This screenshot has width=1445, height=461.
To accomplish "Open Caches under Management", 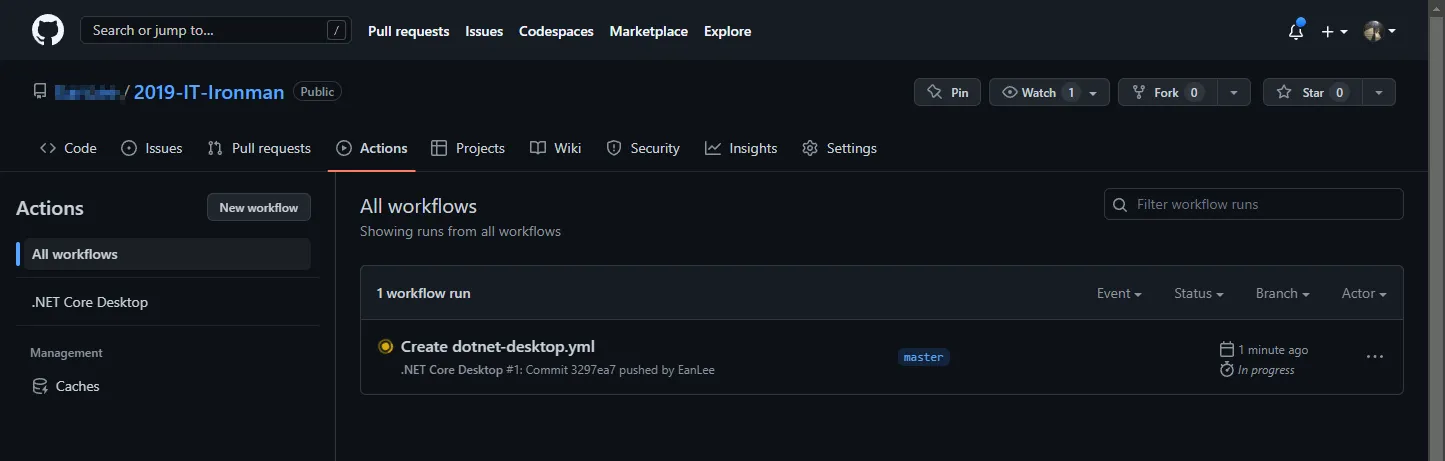I will pyautogui.click(x=77, y=386).
